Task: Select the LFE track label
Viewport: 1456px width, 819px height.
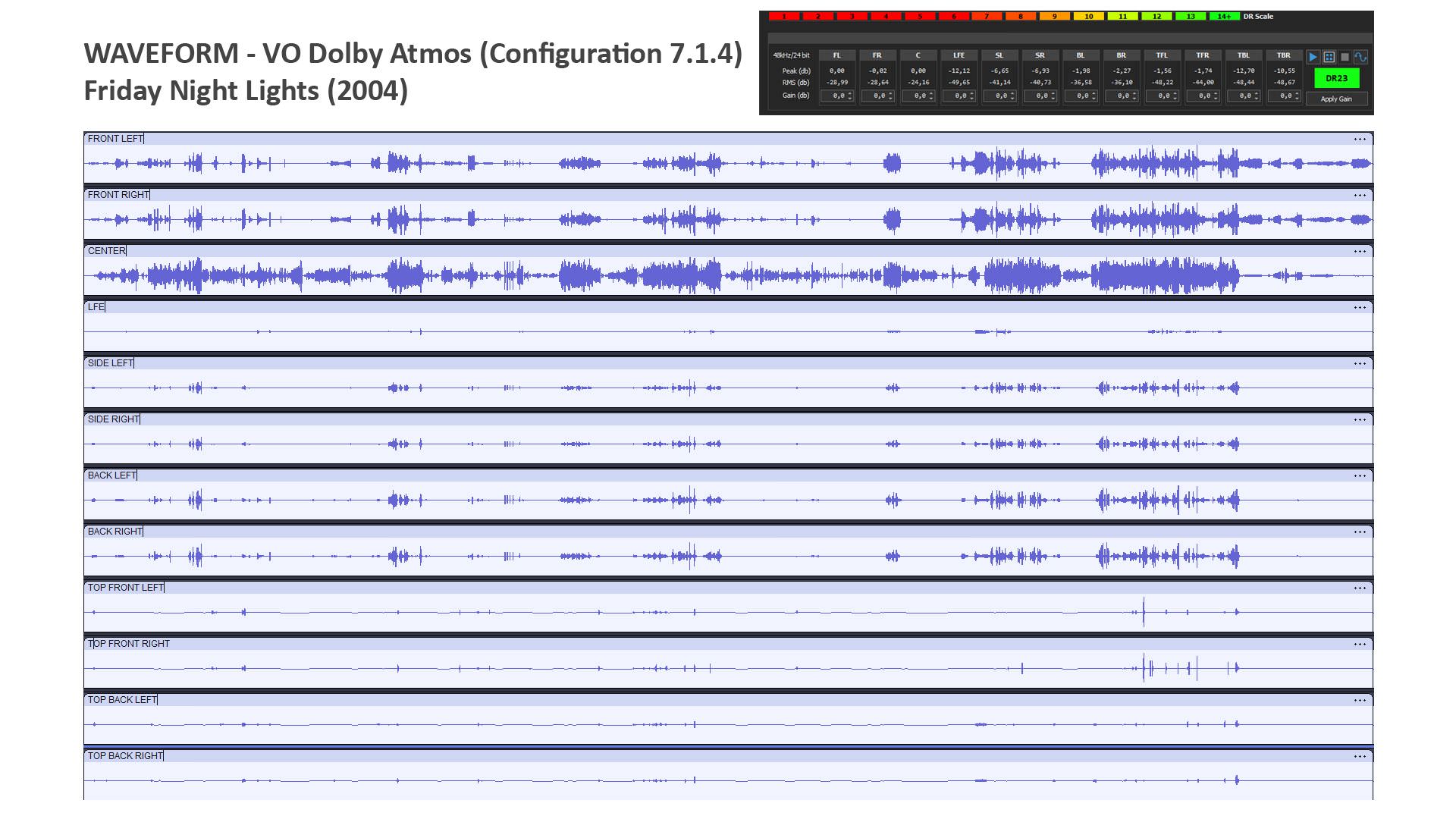Action: [96, 307]
